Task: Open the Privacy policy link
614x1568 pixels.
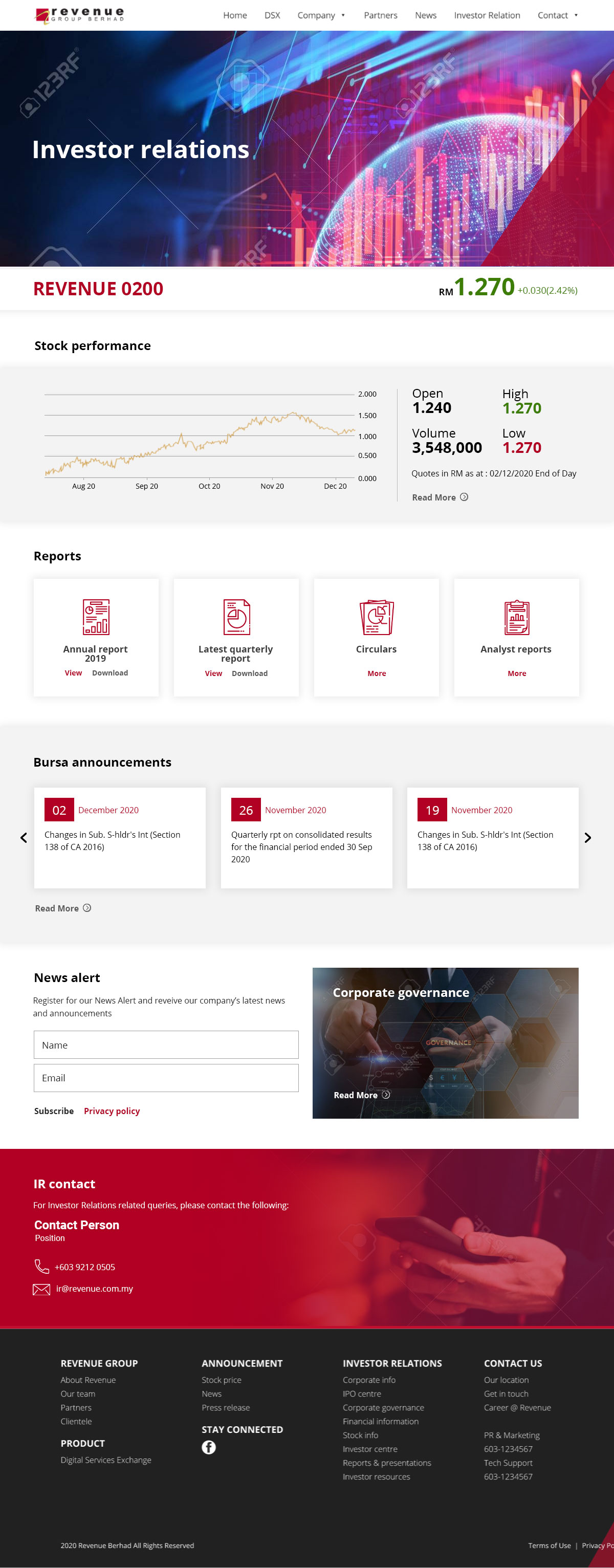Action: (112, 1111)
